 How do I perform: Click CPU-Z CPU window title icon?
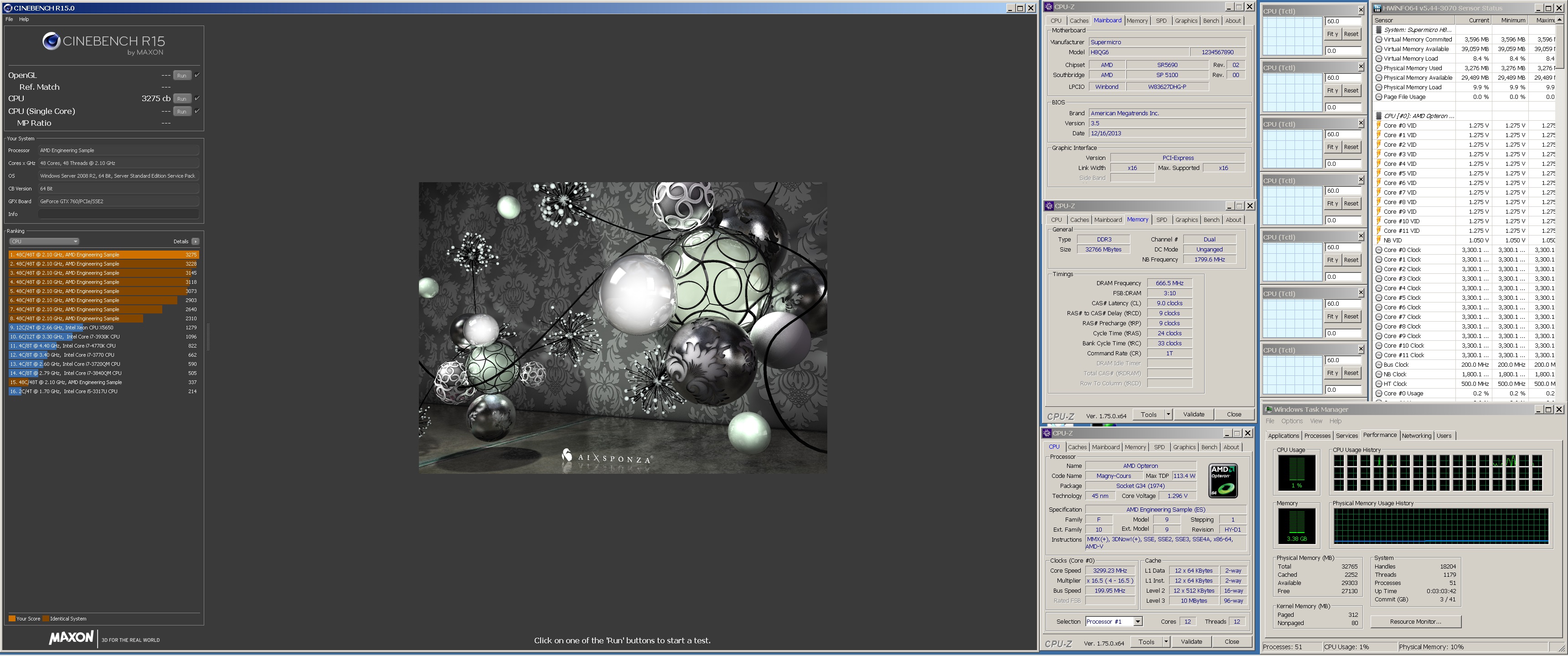[x=1047, y=433]
